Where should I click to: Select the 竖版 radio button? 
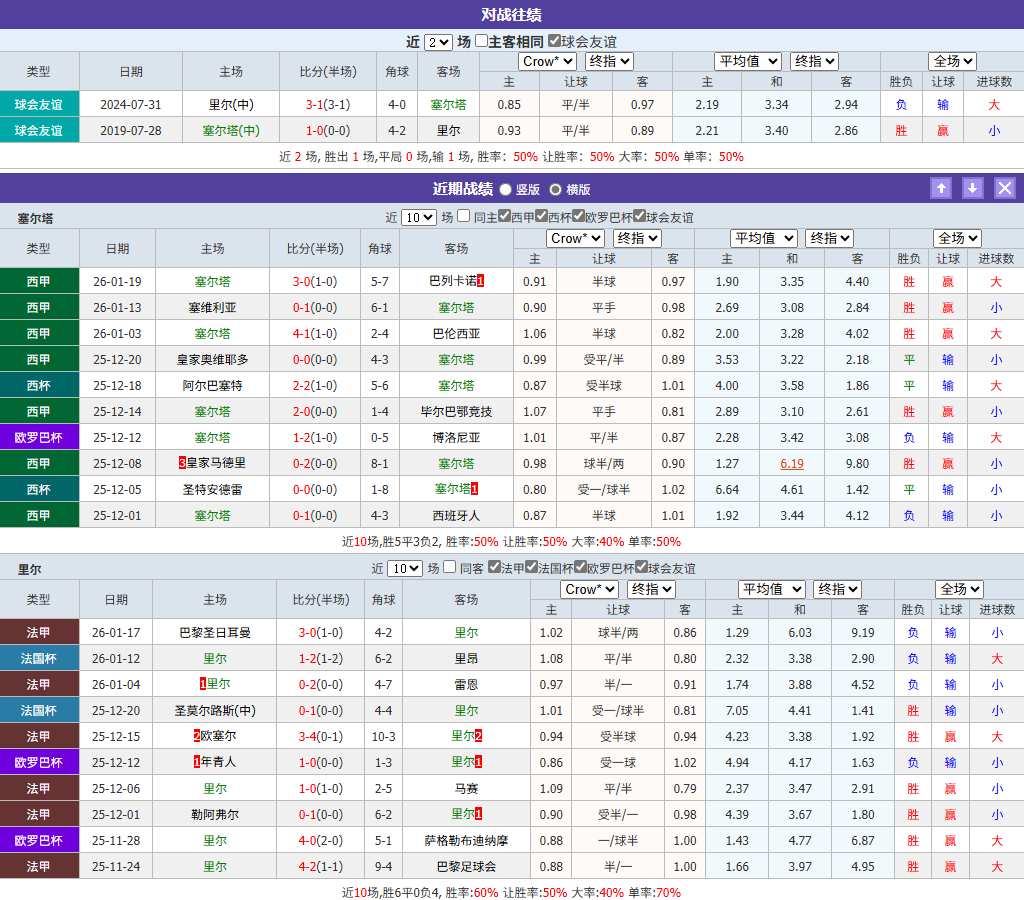(x=507, y=189)
